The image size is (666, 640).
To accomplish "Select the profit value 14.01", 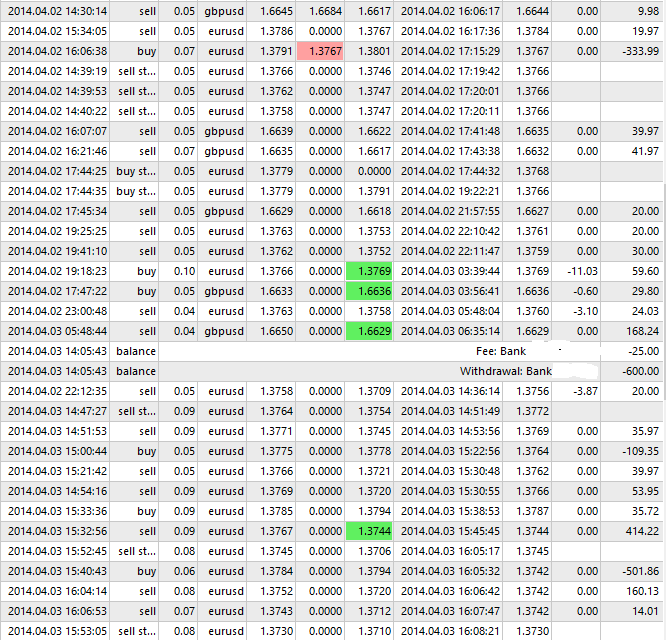I will tap(645, 611).
